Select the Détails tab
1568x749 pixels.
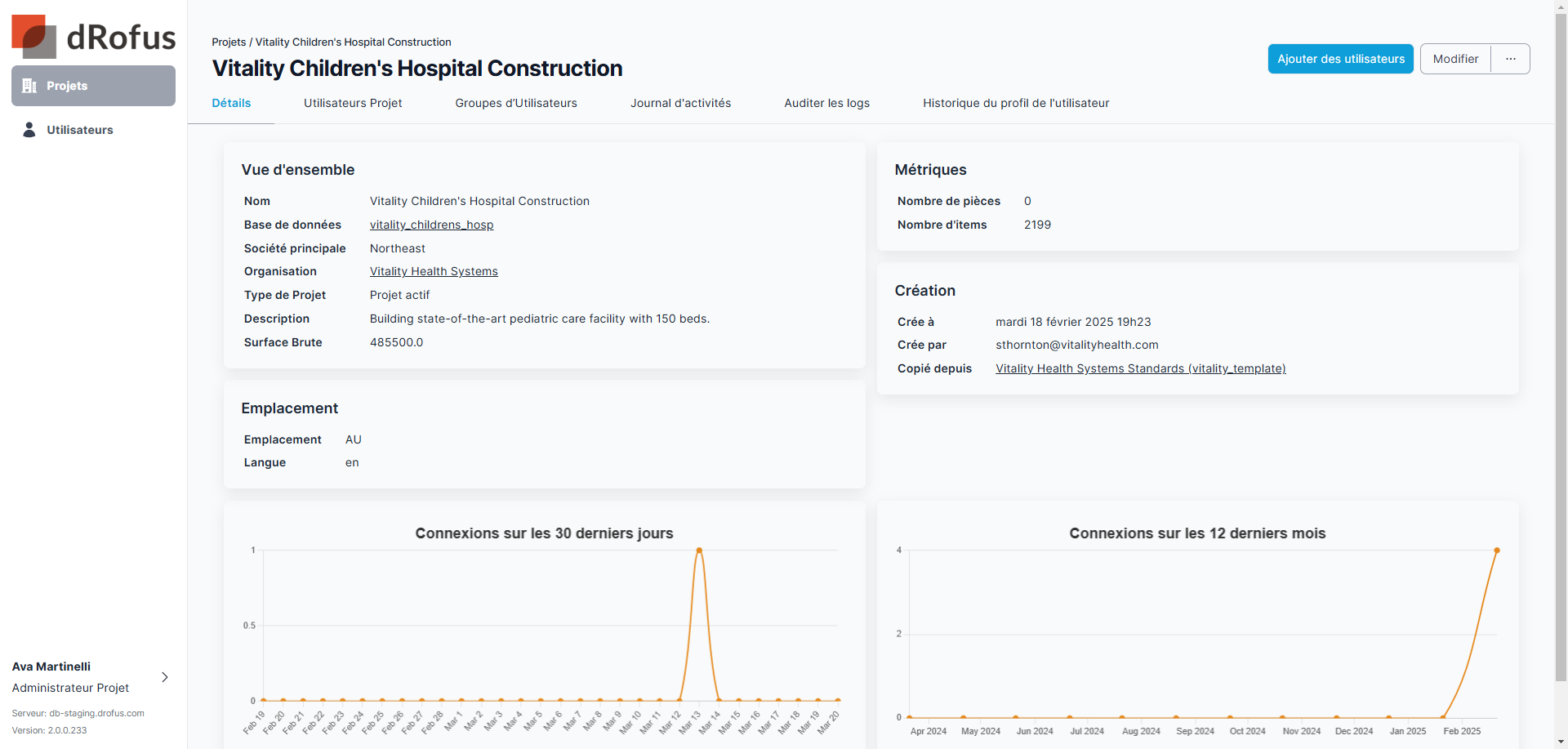231,103
